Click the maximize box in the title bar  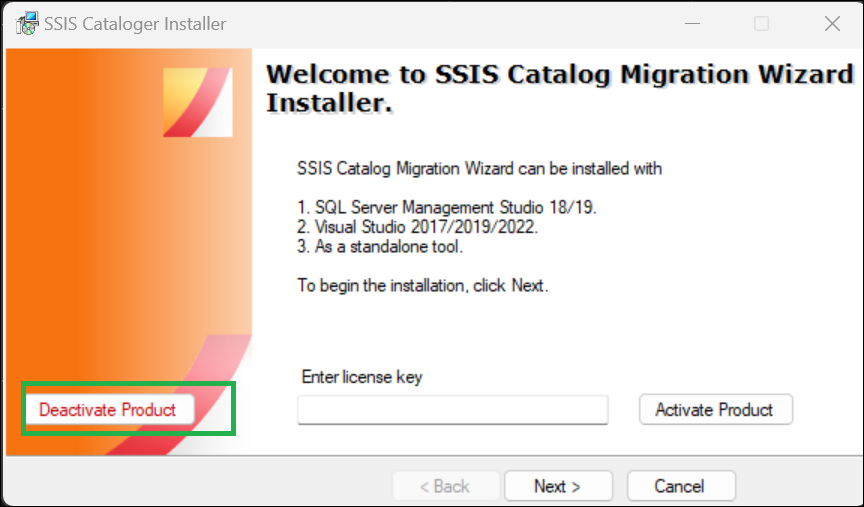coord(762,24)
